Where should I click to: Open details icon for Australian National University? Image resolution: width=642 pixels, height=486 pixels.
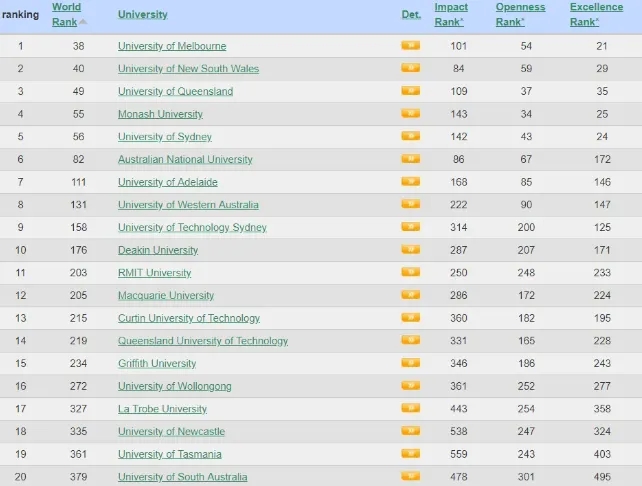[x=411, y=158]
